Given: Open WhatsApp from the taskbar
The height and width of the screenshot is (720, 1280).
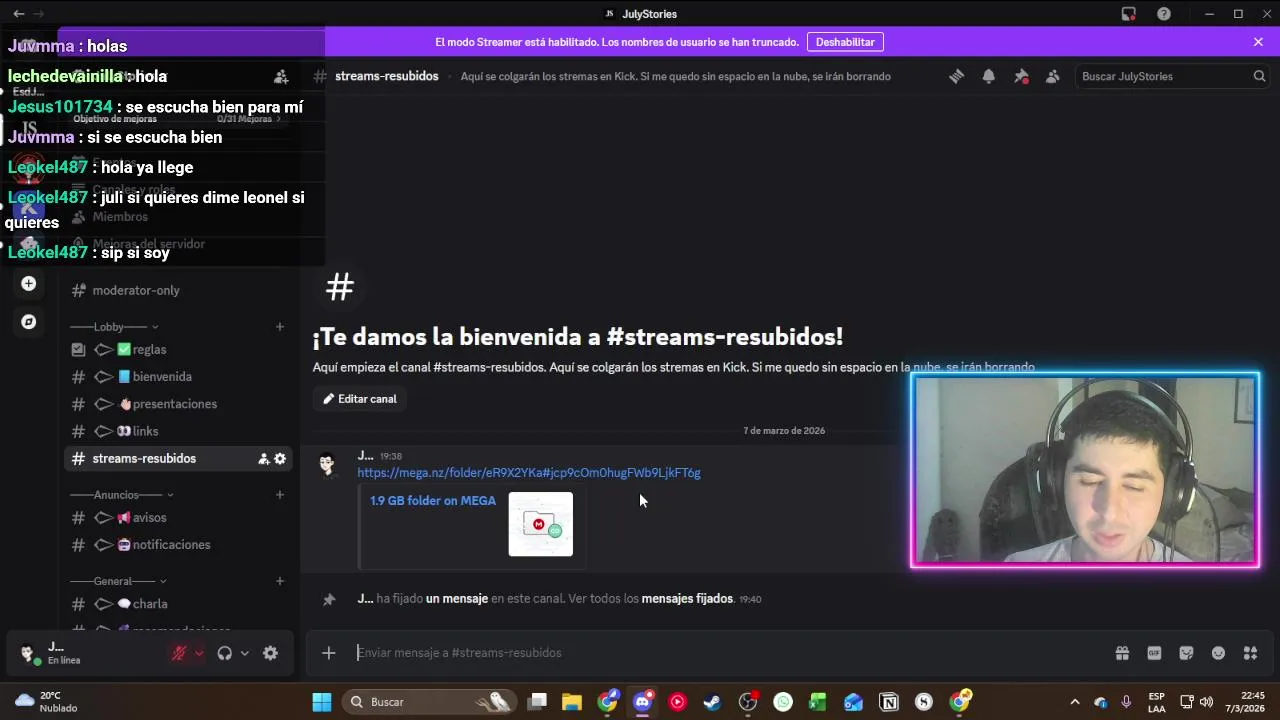Looking at the screenshot, I should click(x=783, y=702).
